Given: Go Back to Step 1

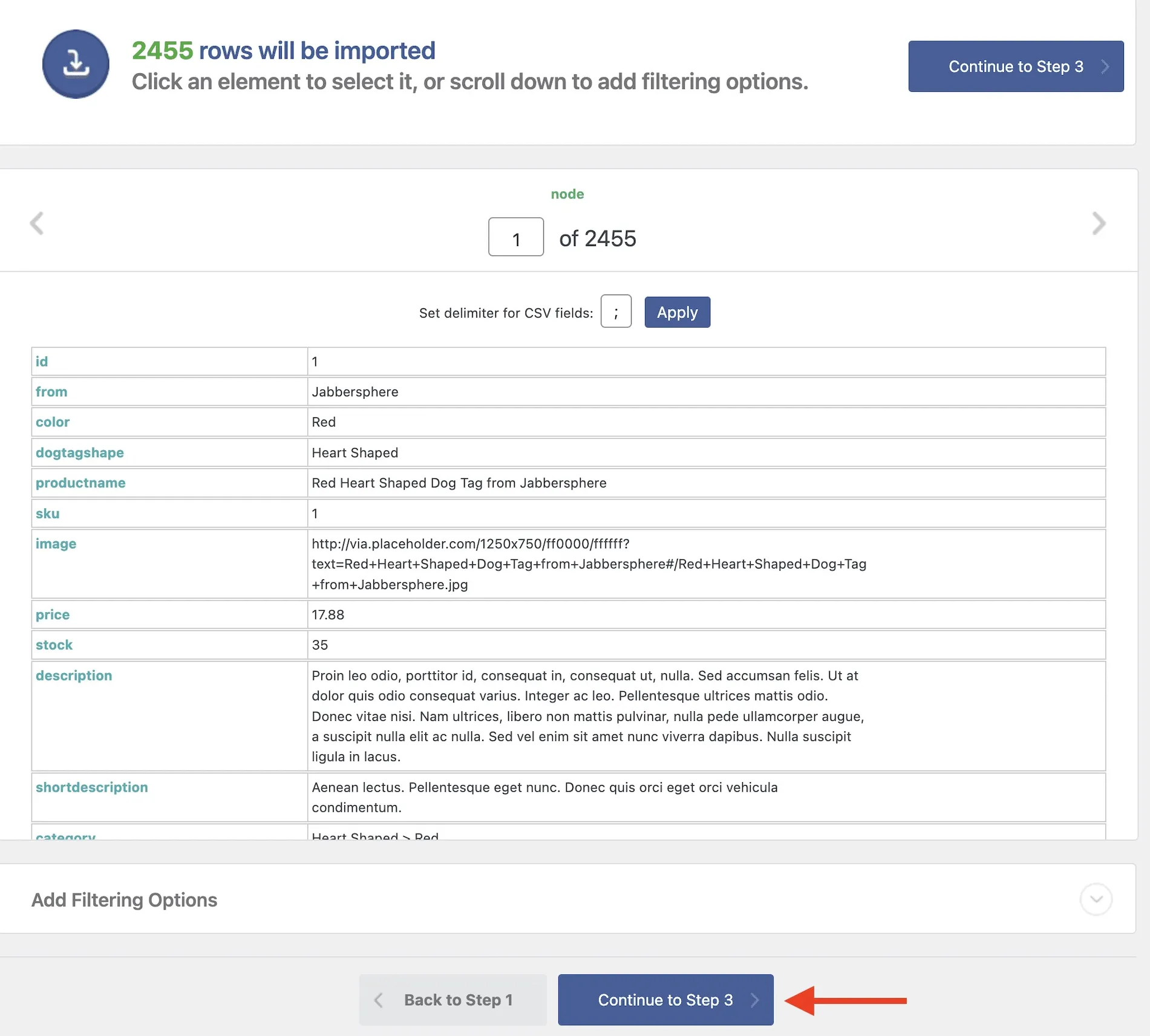Looking at the screenshot, I should click(452, 1000).
